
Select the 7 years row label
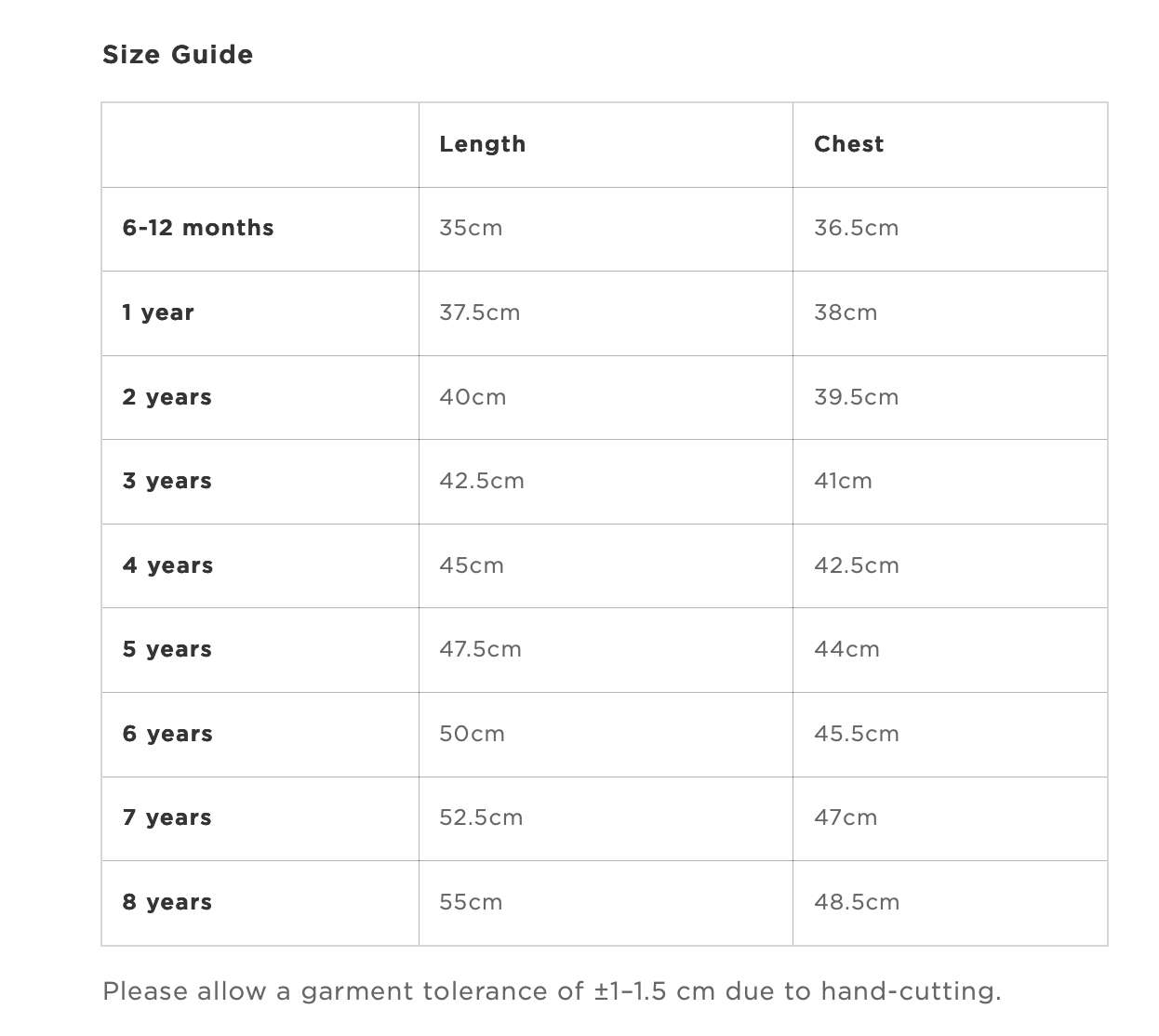point(167,817)
